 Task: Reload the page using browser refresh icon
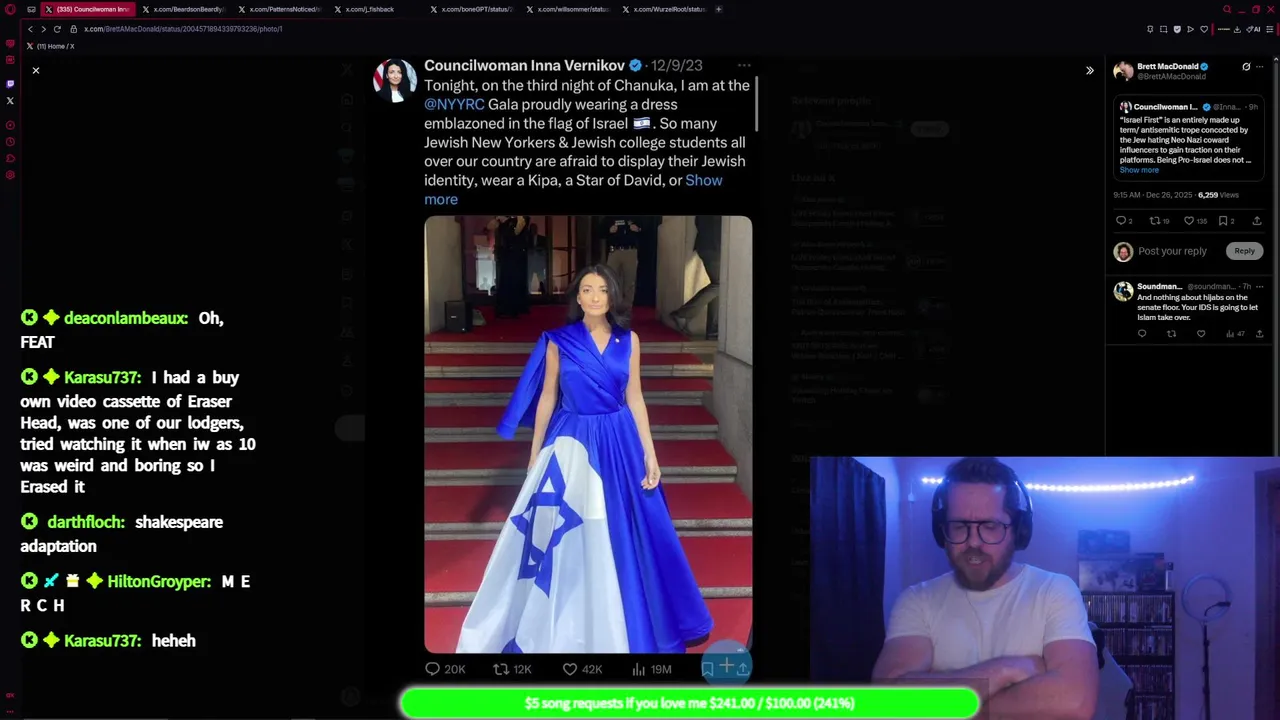pos(57,29)
